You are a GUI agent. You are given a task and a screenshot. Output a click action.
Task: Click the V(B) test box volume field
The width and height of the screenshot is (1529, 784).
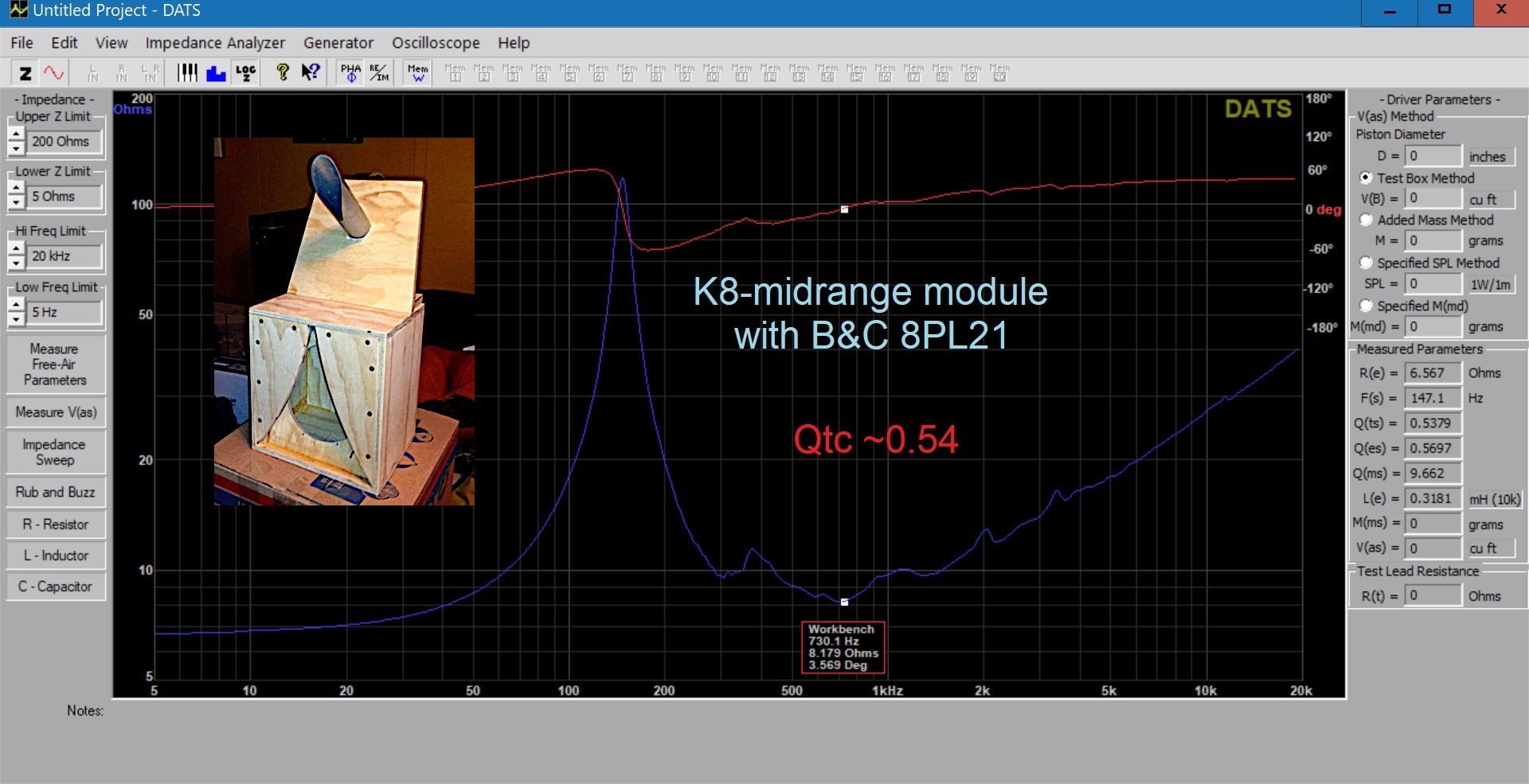pos(1433,198)
